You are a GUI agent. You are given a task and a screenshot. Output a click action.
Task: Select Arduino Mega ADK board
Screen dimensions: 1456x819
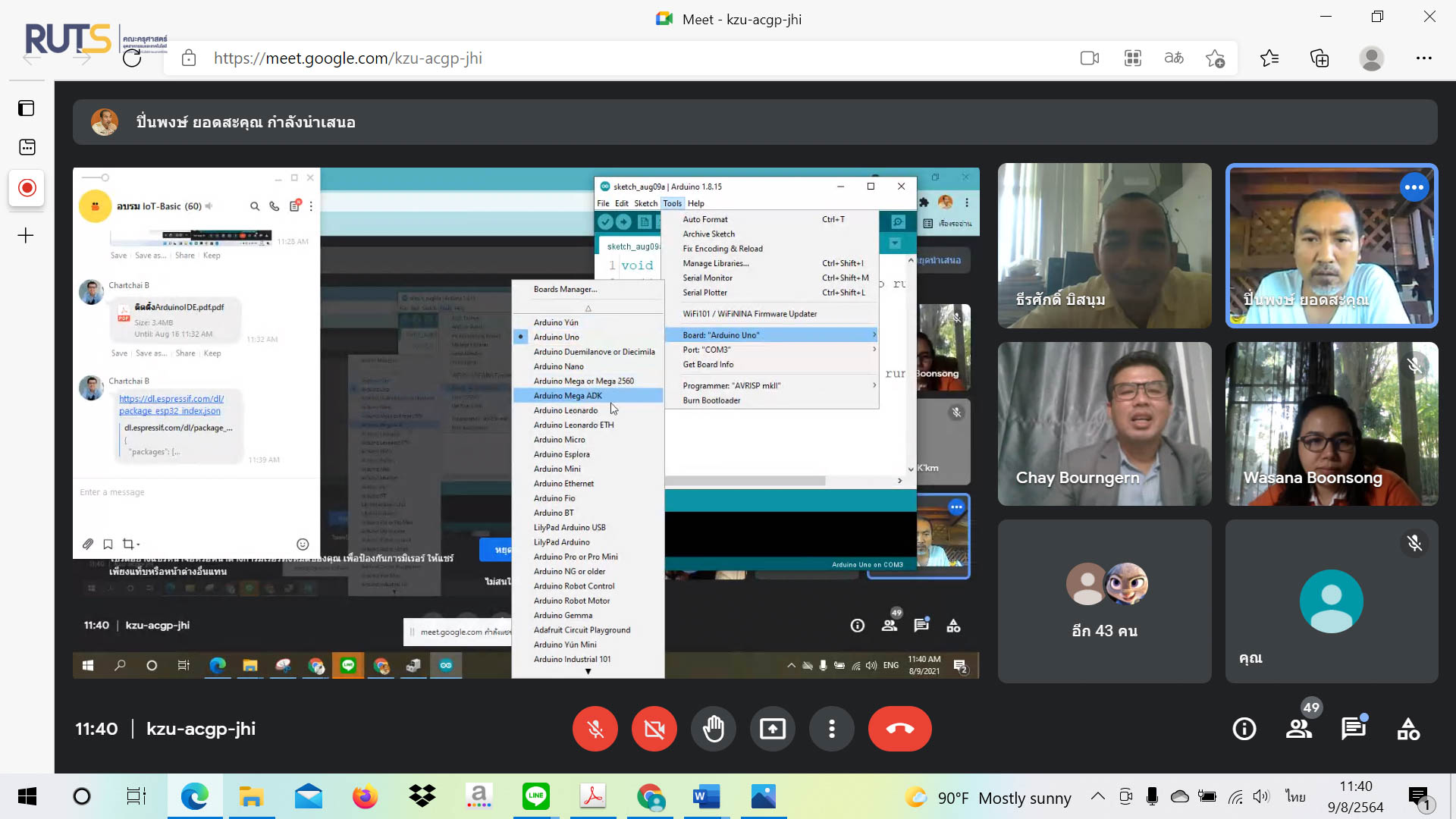pos(588,396)
